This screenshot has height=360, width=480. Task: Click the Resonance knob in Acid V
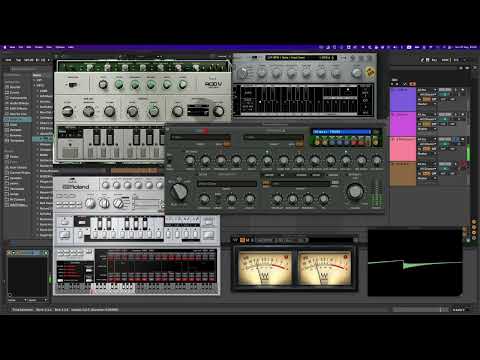coord(135,85)
